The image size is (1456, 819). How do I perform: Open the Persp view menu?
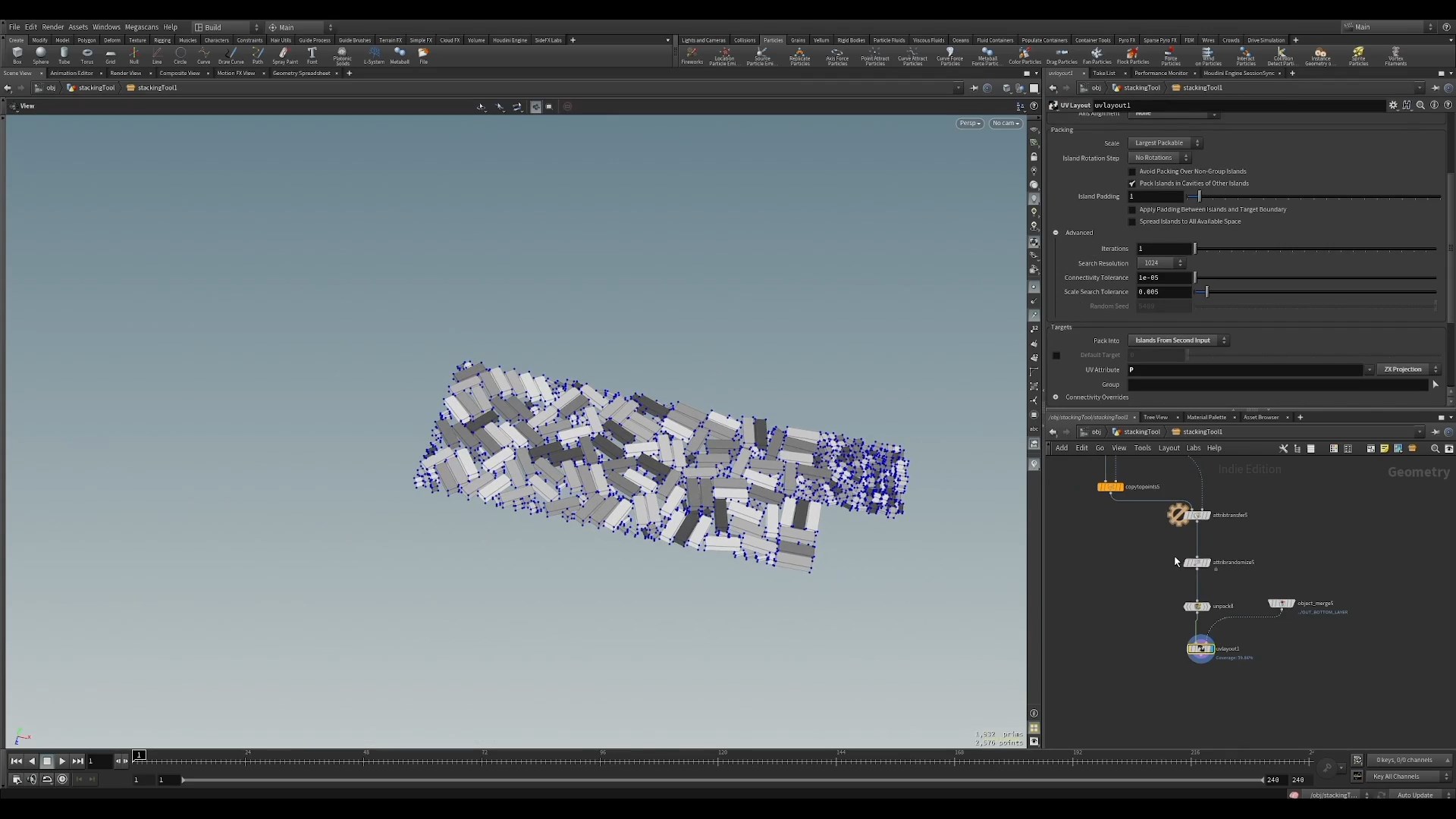(969, 123)
